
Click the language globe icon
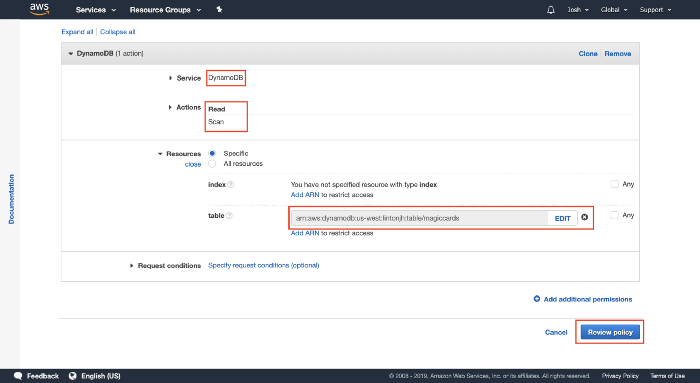[73, 376]
